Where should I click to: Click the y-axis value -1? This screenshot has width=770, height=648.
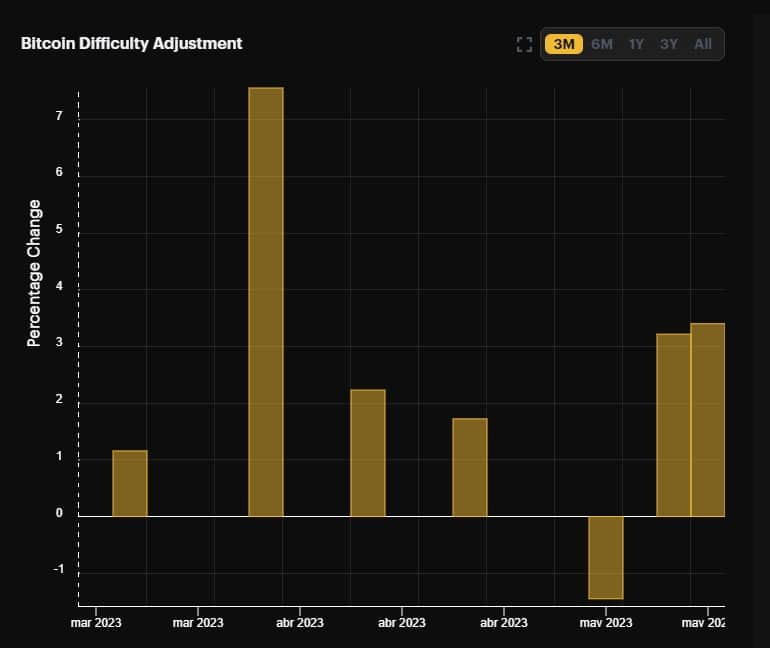58,569
